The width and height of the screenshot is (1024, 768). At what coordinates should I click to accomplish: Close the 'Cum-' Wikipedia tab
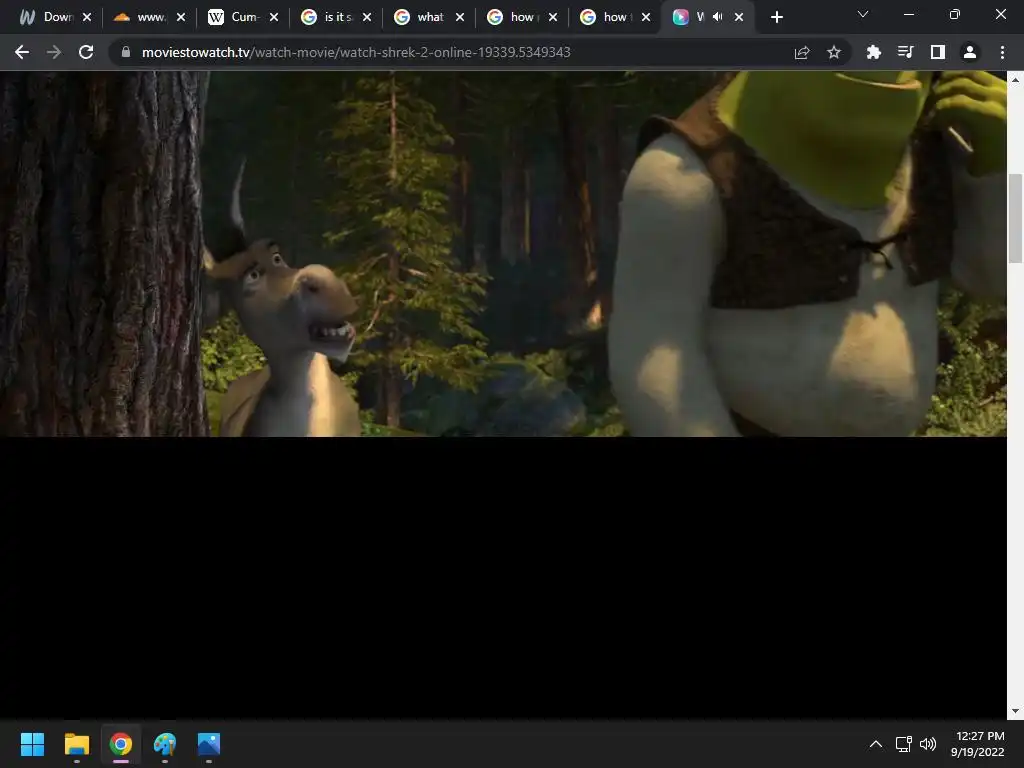pyautogui.click(x=274, y=18)
